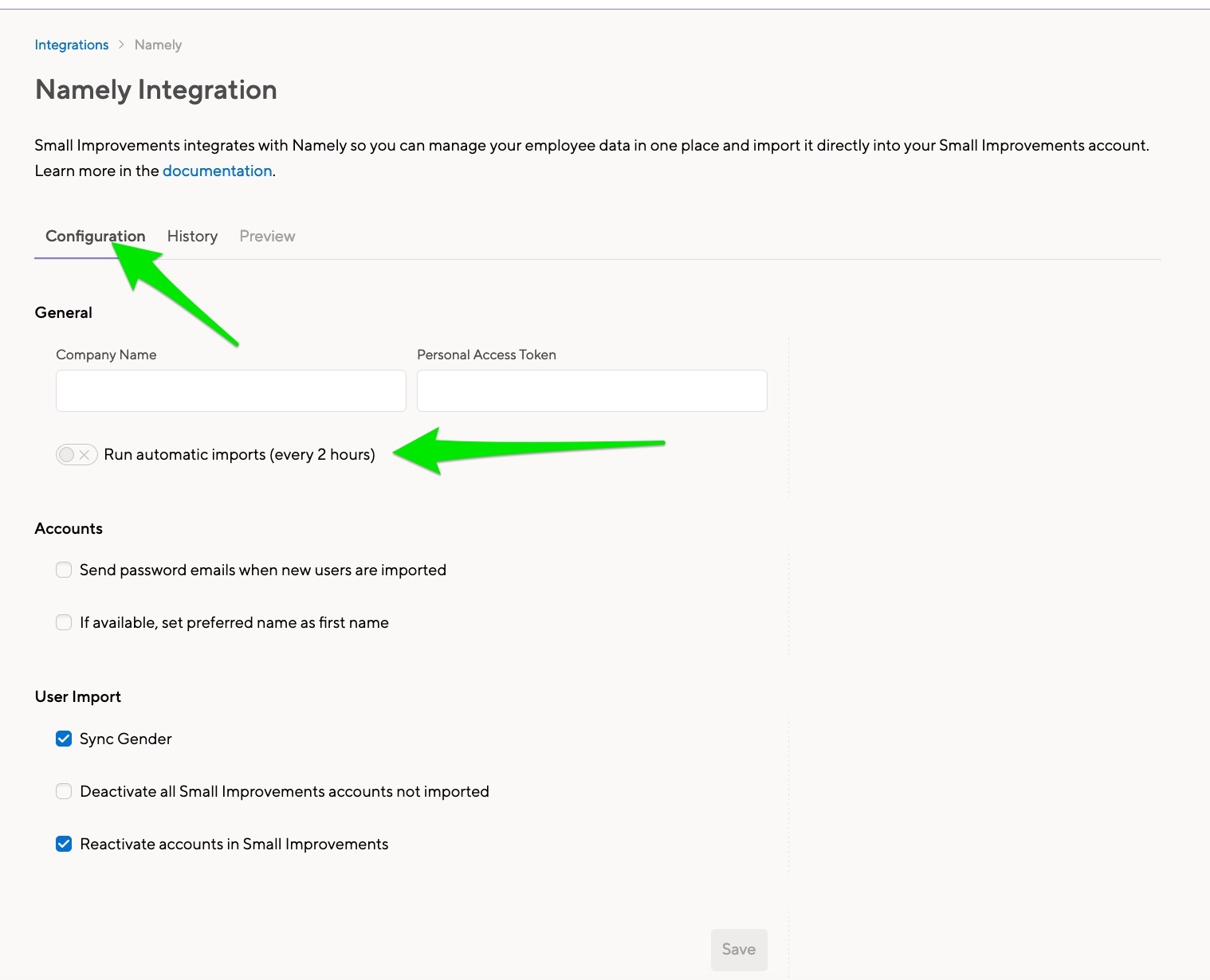This screenshot has height=980, width=1210.
Task: Click the Namely Integration page heading
Action: (x=155, y=90)
